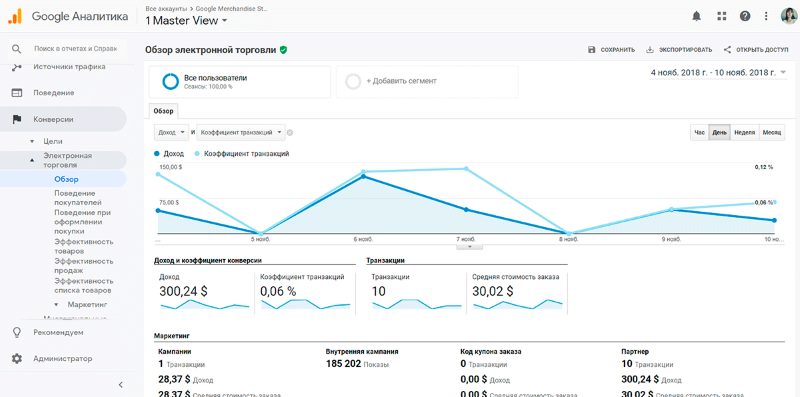Click the Администратор gear icon
This screenshot has width=800, height=397.
pos(17,359)
